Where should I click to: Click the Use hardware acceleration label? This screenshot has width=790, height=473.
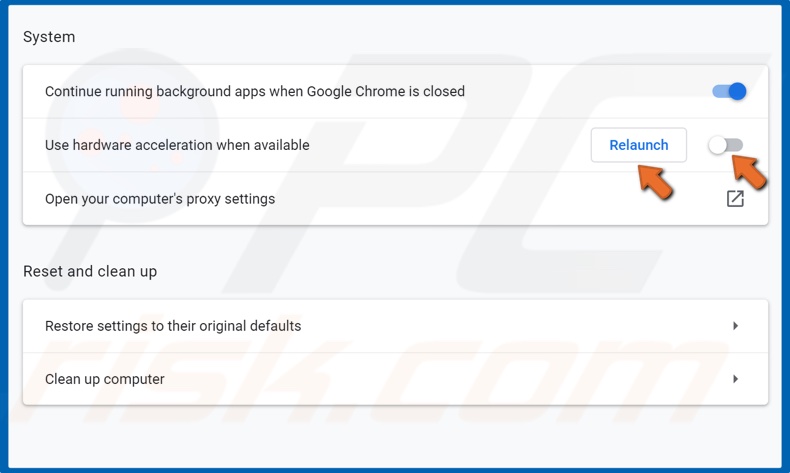177,145
